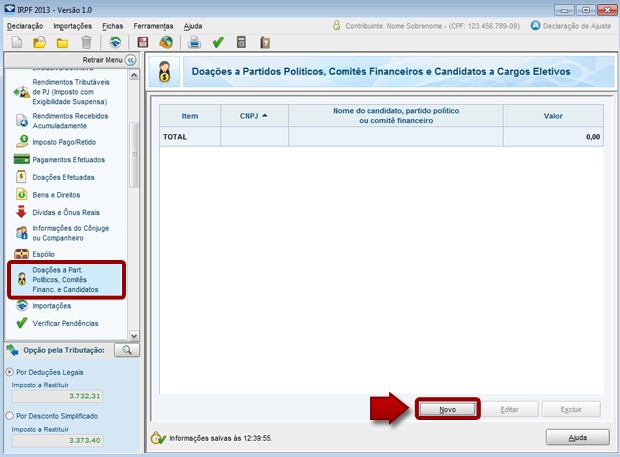This screenshot has height=457, width=620.
Task: Select Por Desconto Simplificado option
Action: (10, 415)
